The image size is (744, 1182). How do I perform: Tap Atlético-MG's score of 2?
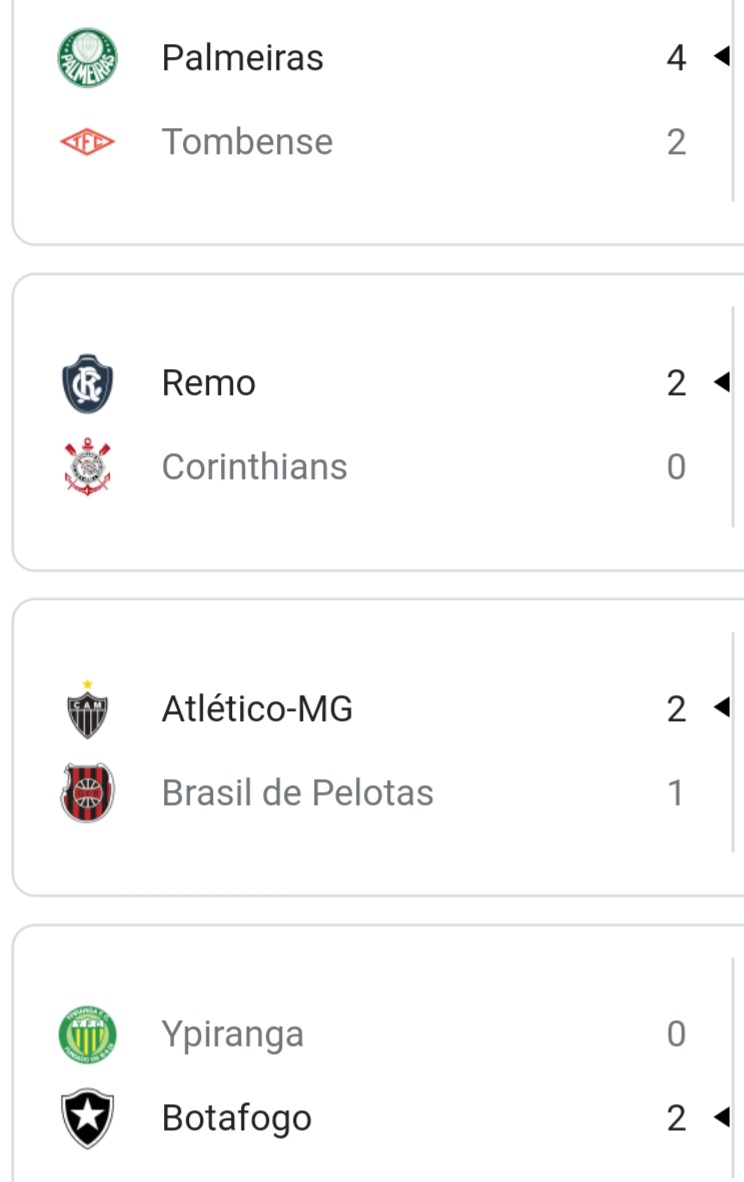tap(676, 709)
